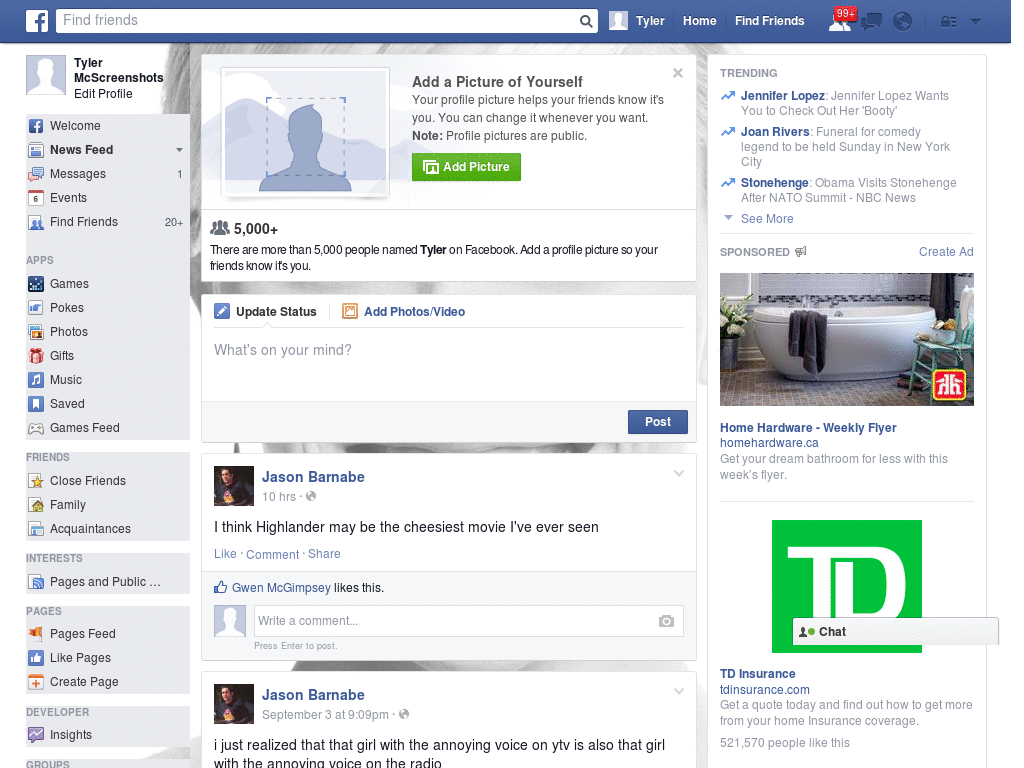The height and width of the screenshot is (768, 1024).
Task: Open the Chat bar
Action: pyautogui.click(x=895, y=632)
